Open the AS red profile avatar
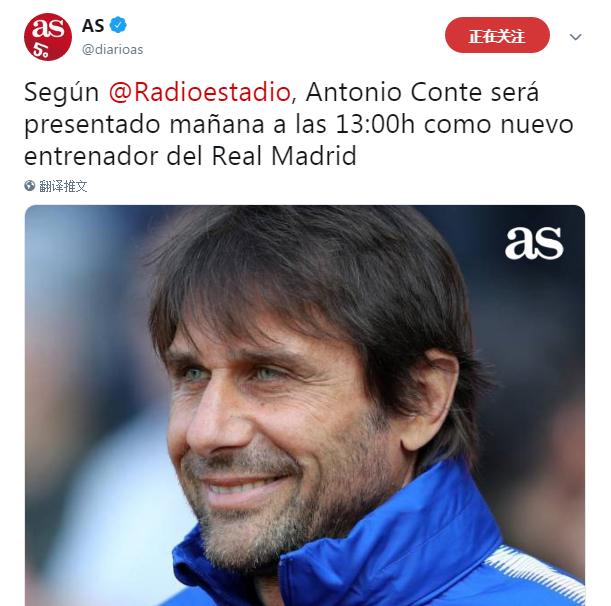Image resolution: width=611 pixels, height=606 pixels. pos(48,37)
